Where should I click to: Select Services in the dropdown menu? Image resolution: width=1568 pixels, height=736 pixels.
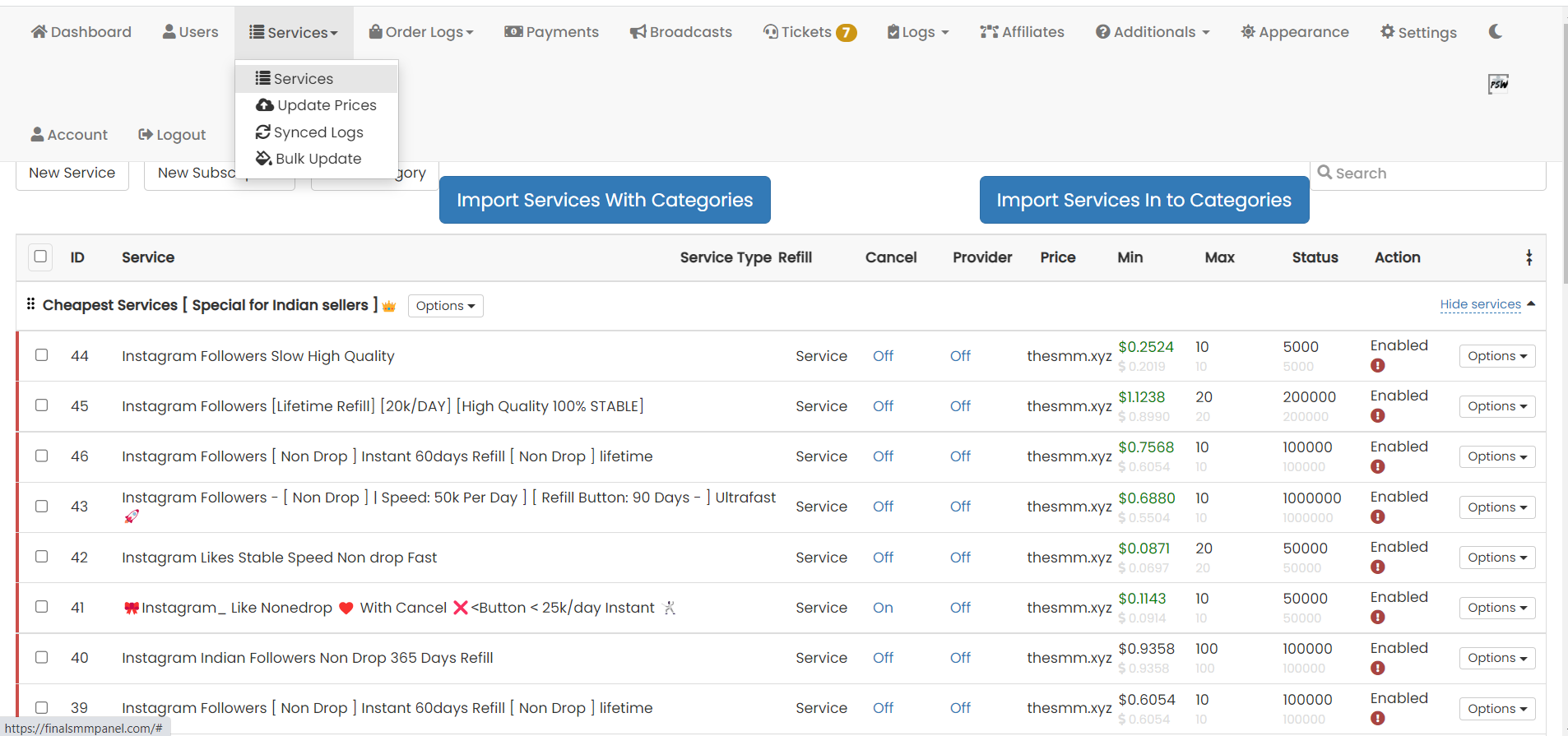[x=317, y=79]
